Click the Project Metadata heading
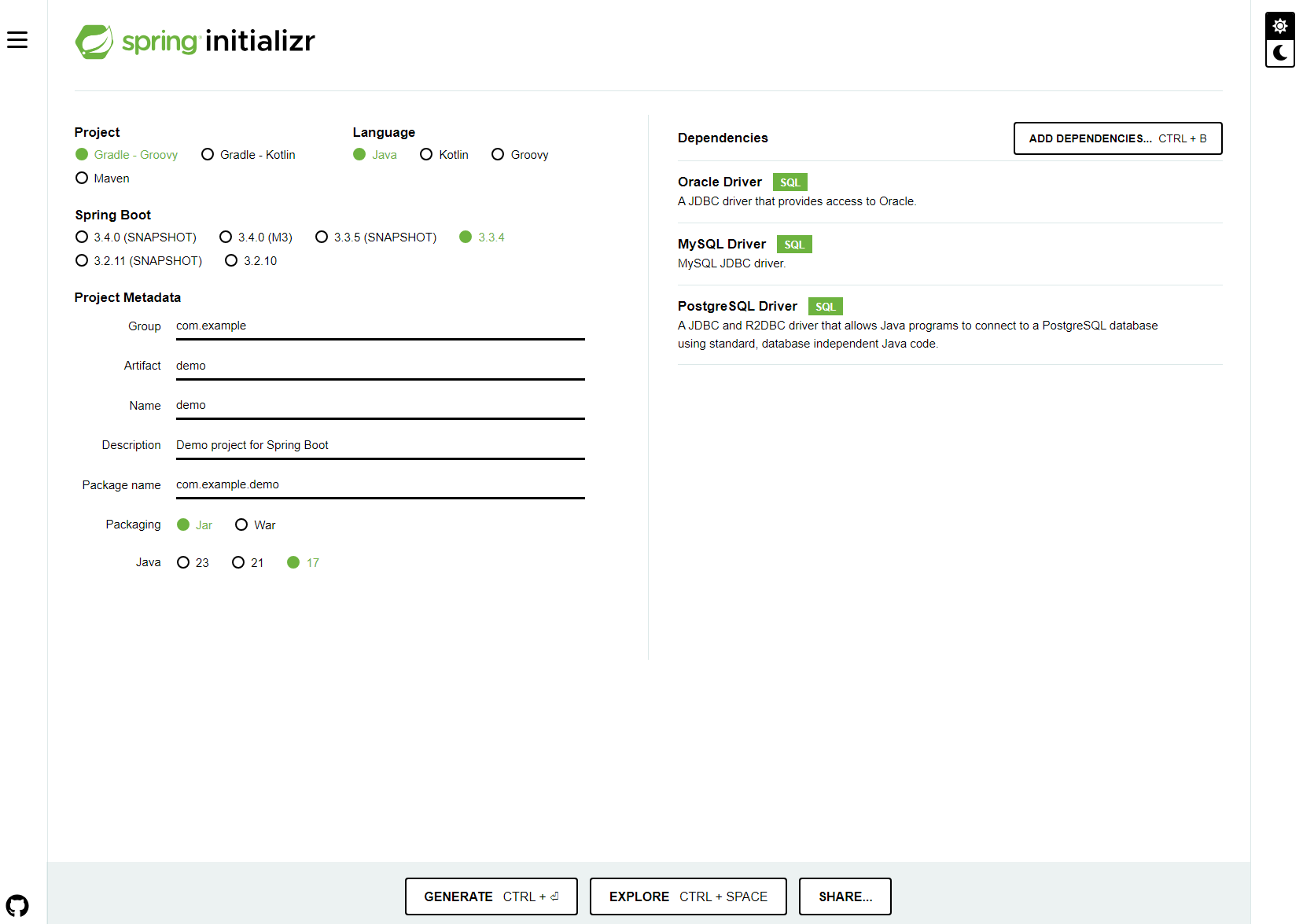Image resolution: width=1303 pixels, height=924 pixels. 127,298
